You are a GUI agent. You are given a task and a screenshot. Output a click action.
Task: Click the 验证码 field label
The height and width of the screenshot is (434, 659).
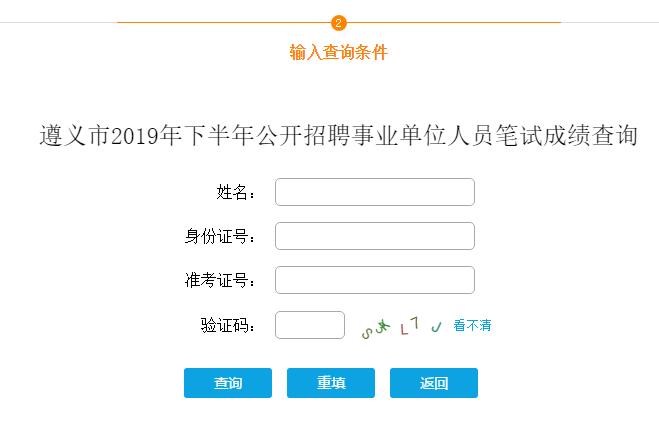[x=229, y=326]
